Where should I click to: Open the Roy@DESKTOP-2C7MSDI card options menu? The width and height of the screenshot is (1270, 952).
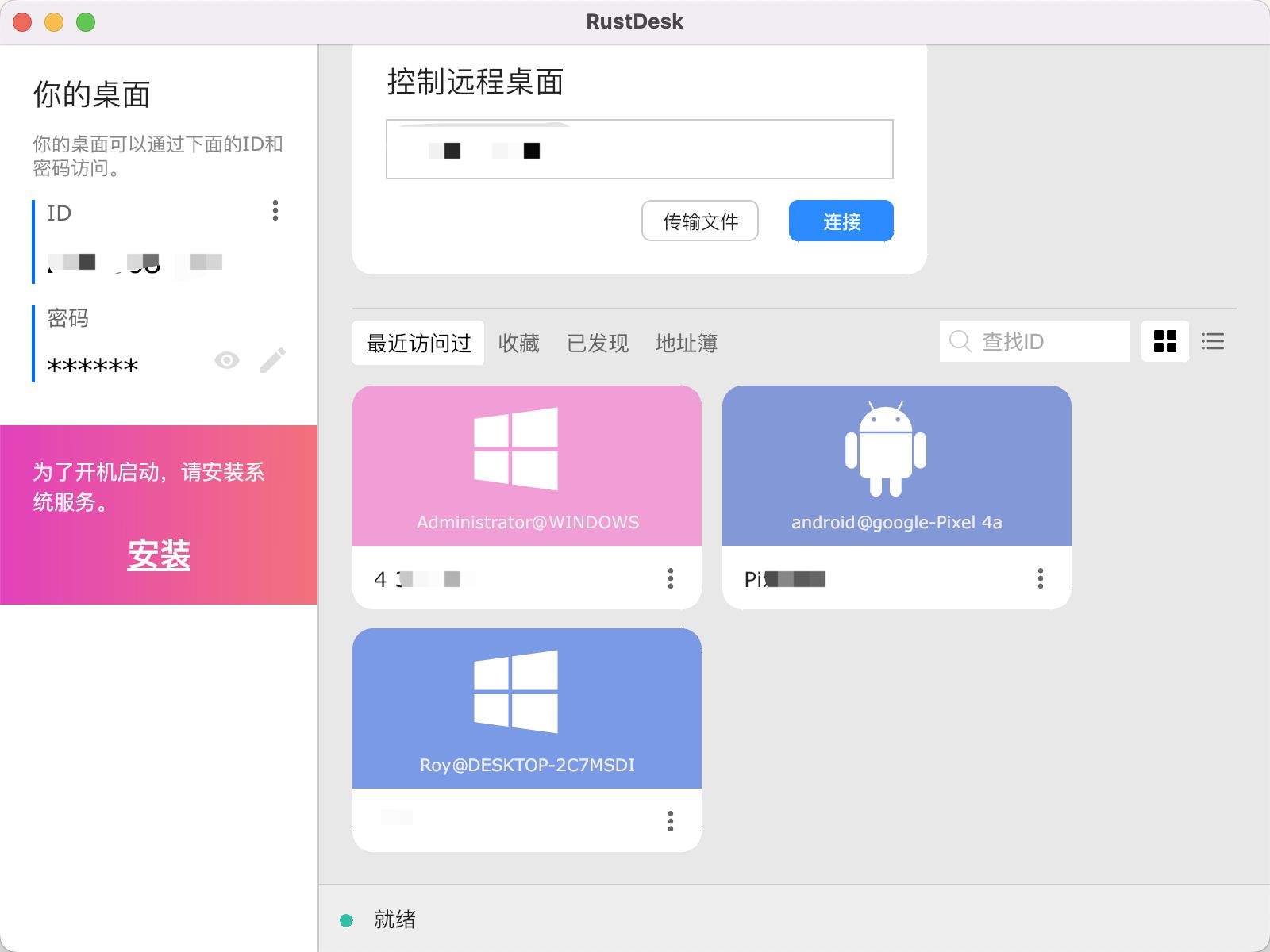671,821
